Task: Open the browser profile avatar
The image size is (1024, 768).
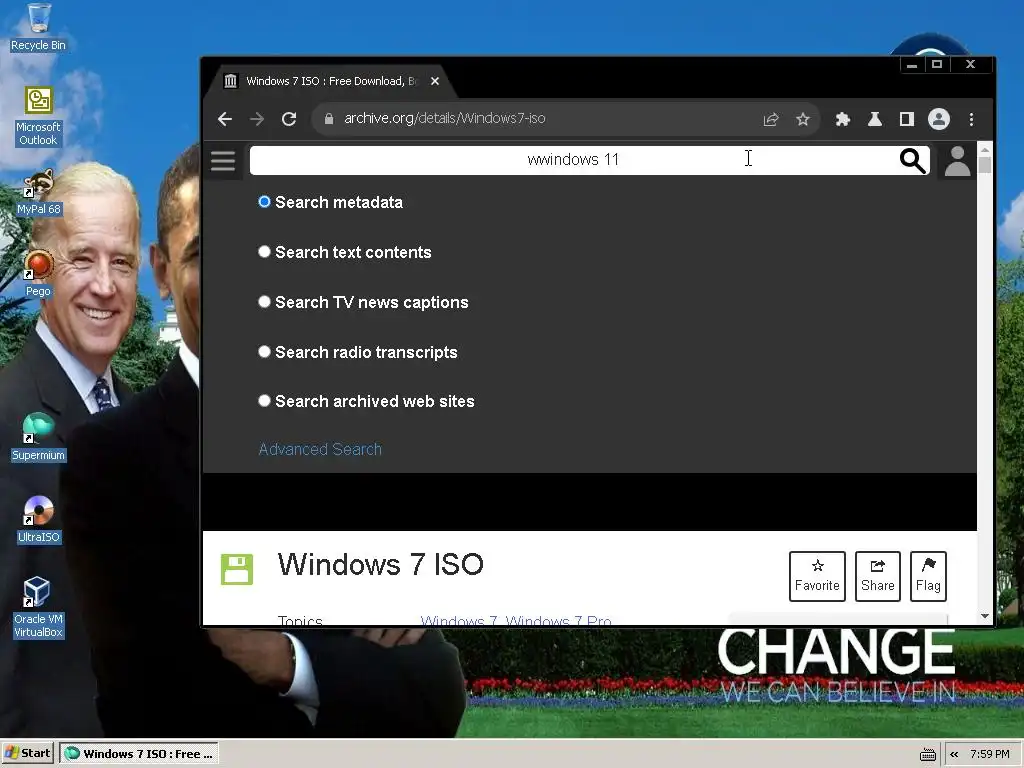Action: tap(938, 119)
